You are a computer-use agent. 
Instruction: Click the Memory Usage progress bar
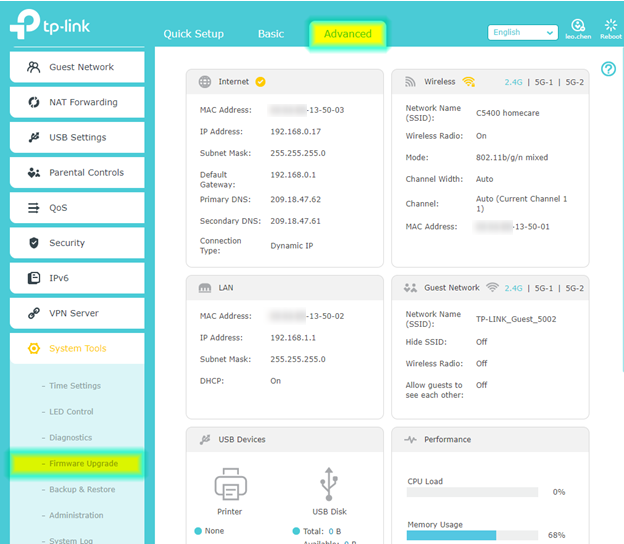[472, 535]
